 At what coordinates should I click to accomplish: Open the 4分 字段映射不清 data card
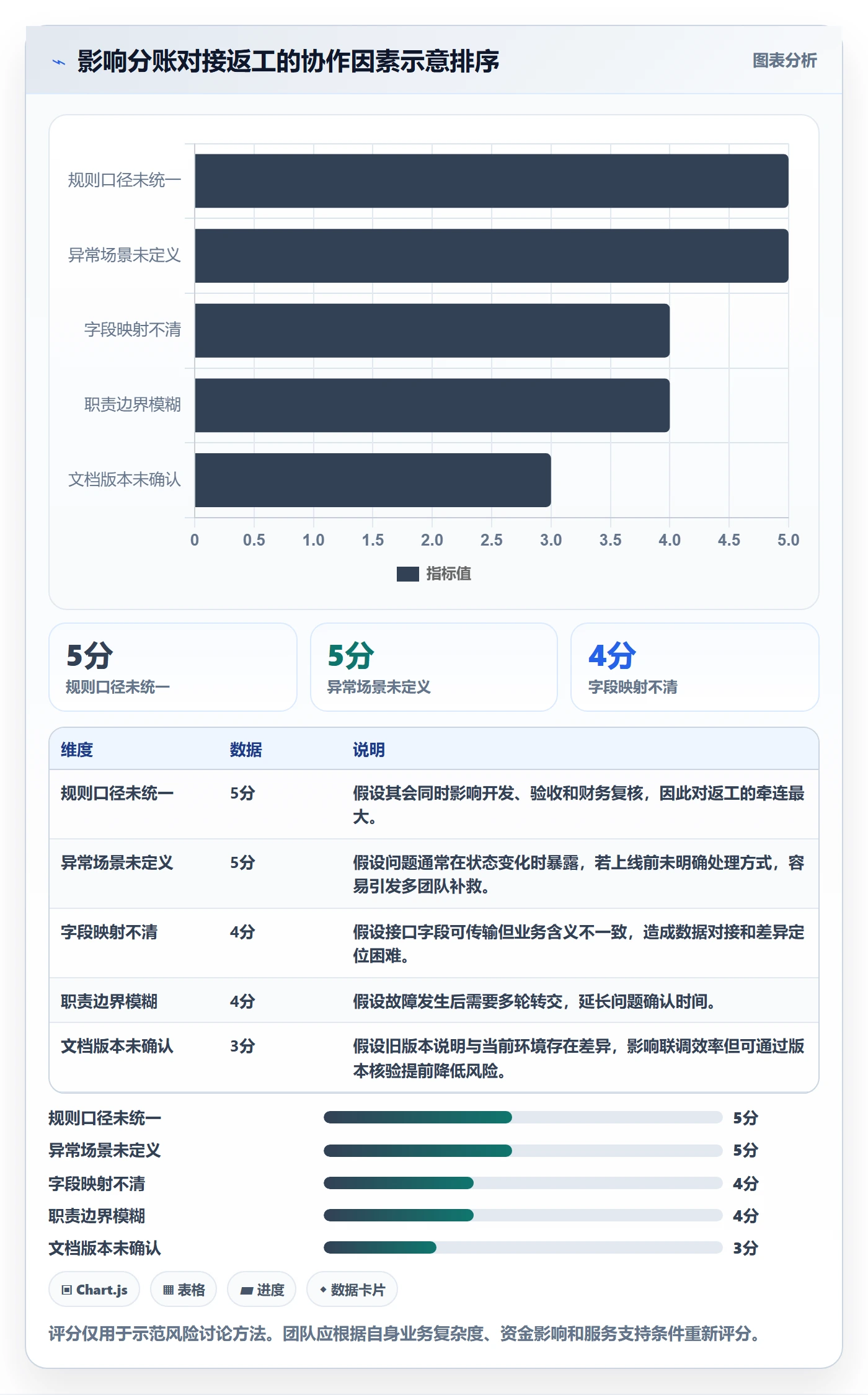click(x=695, y=667)
